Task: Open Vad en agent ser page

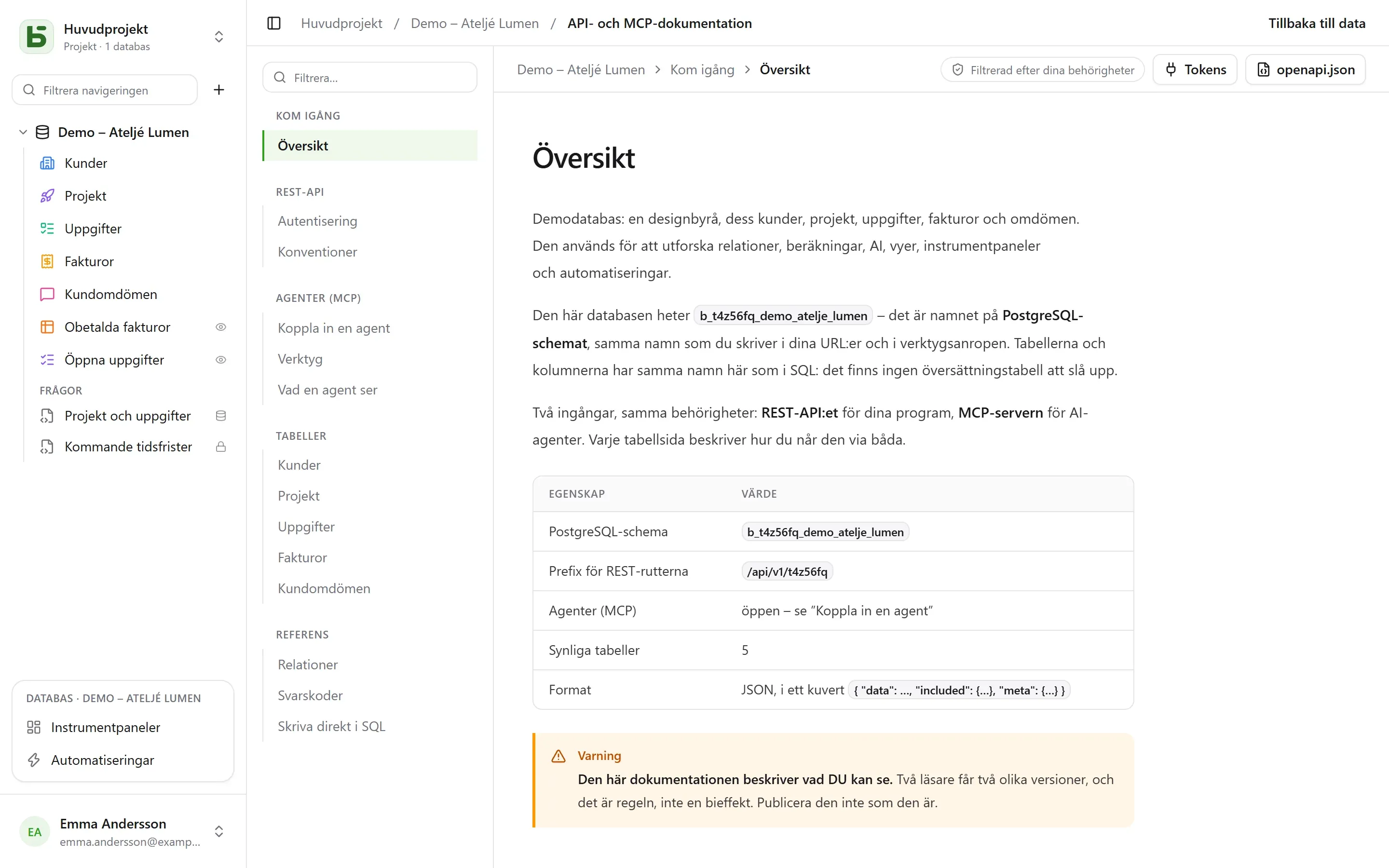Action: point(327,390)
